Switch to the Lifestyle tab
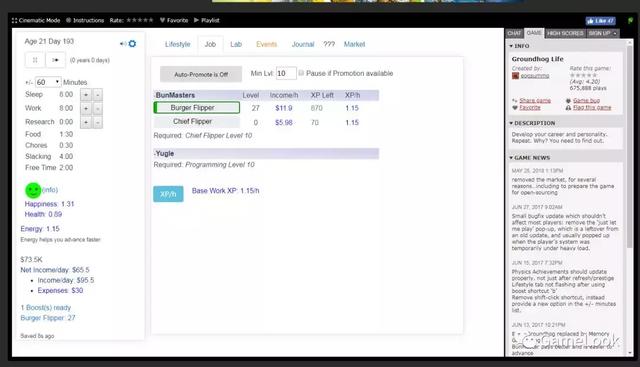The image size is (640, 367). click(x=178, y=44)
